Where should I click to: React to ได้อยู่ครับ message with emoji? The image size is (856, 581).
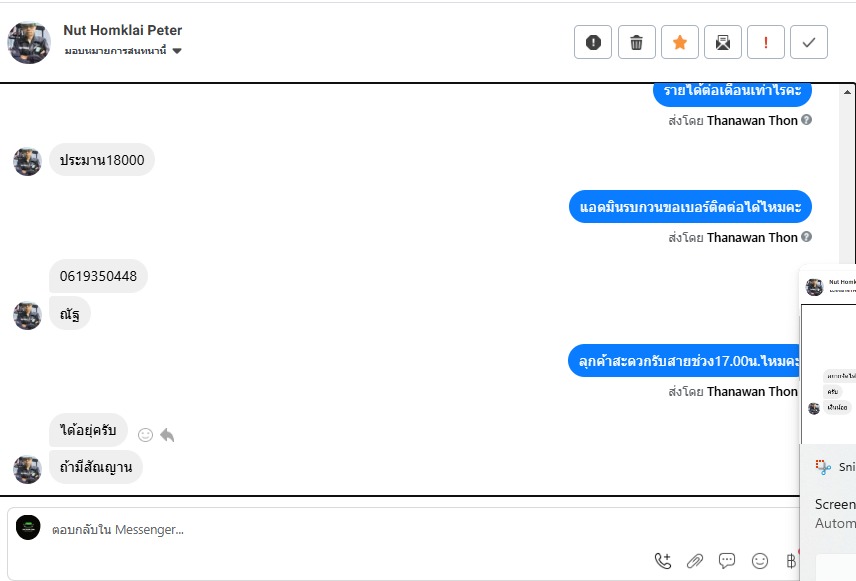click(145, 435)
